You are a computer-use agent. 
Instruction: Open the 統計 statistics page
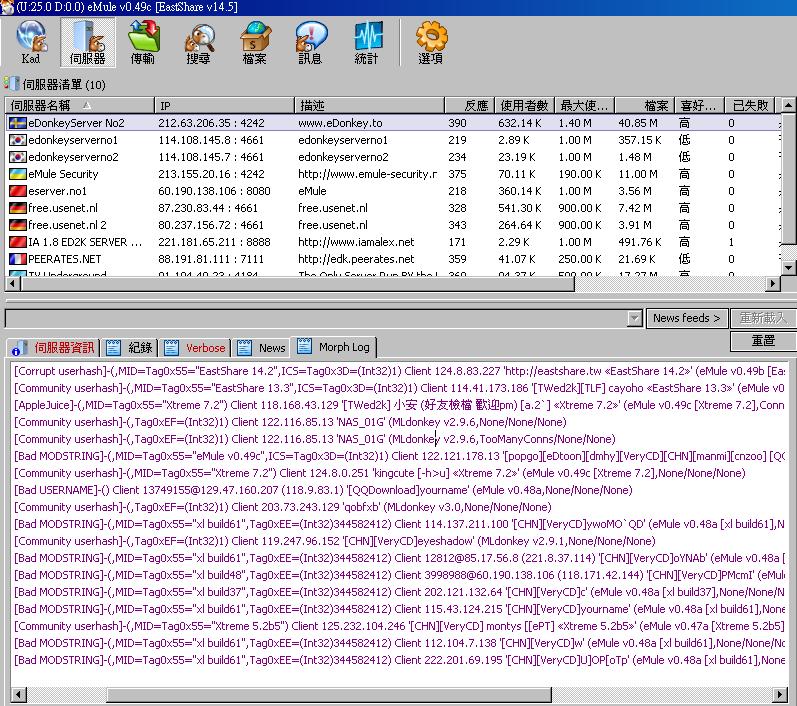(x=366, y=43)
